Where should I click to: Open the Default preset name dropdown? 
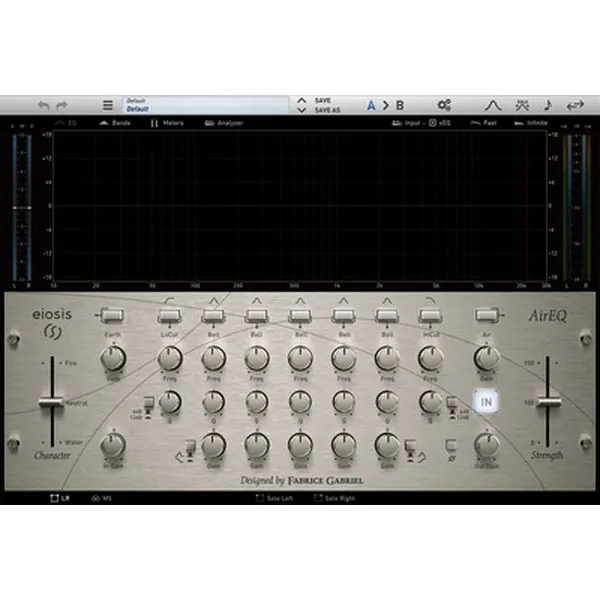pos(205,105)
